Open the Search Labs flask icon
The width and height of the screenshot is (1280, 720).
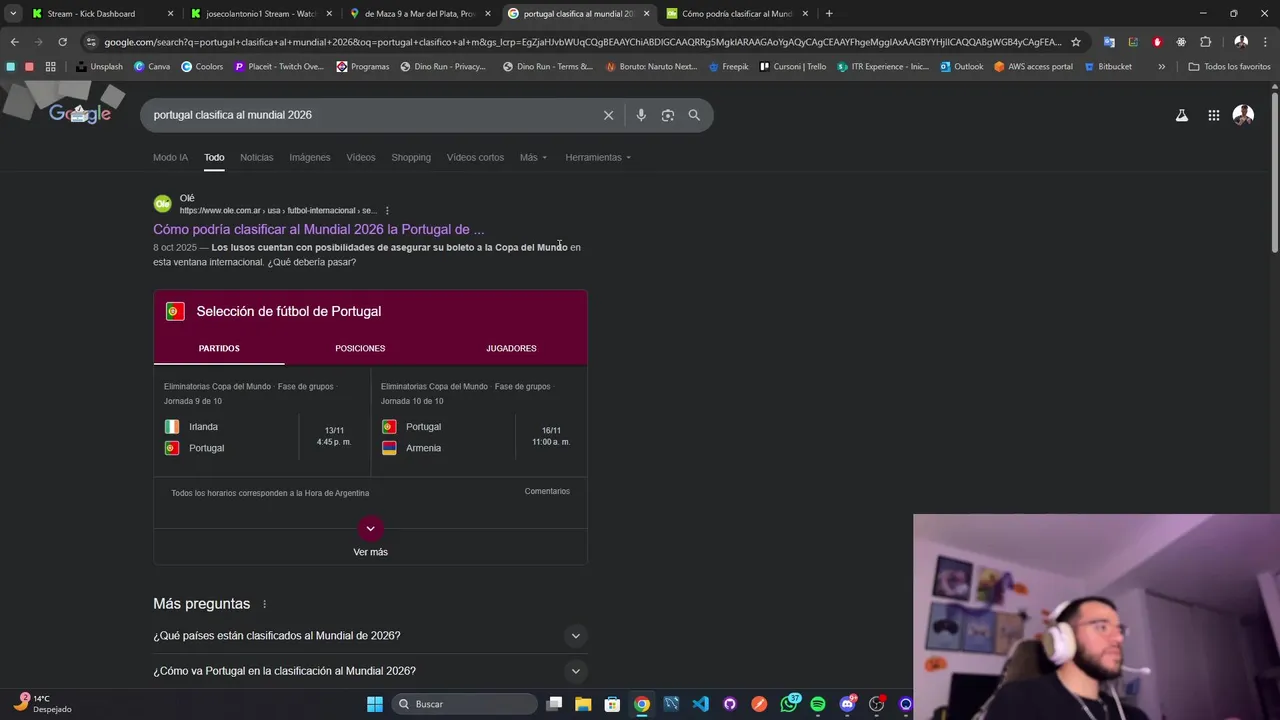pos(1182,115)
